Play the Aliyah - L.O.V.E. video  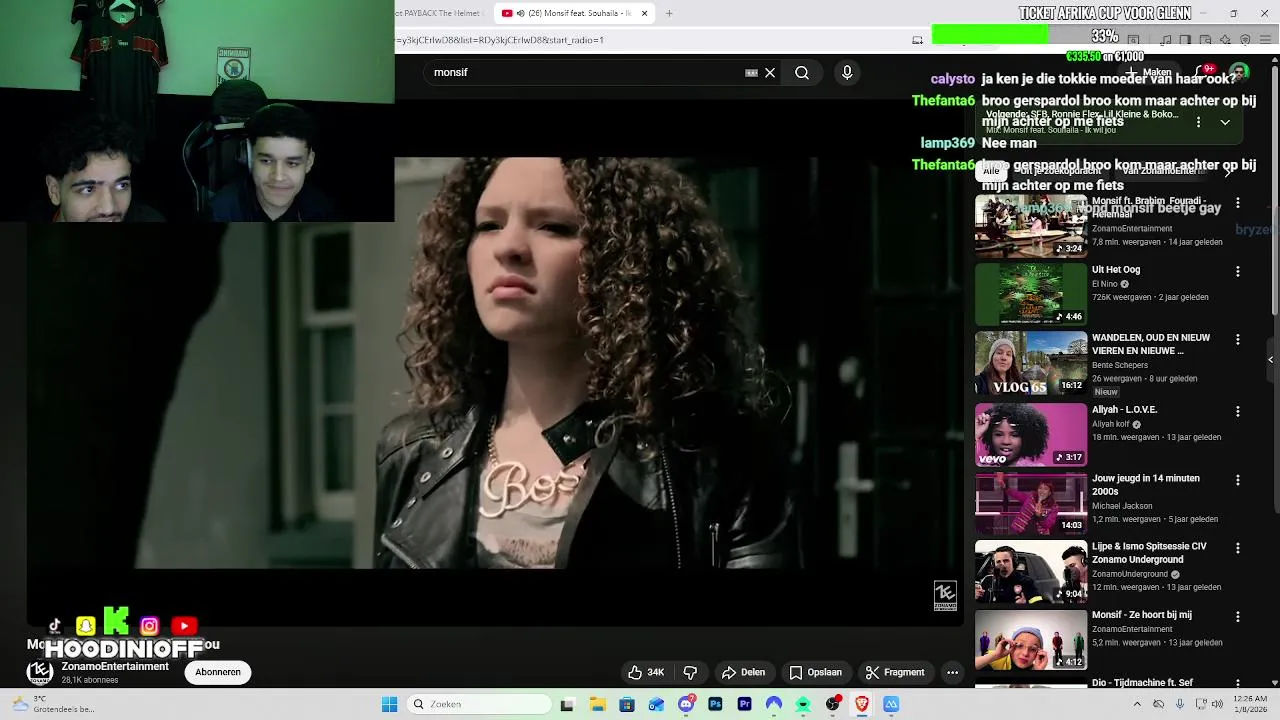pos(1031,435)
